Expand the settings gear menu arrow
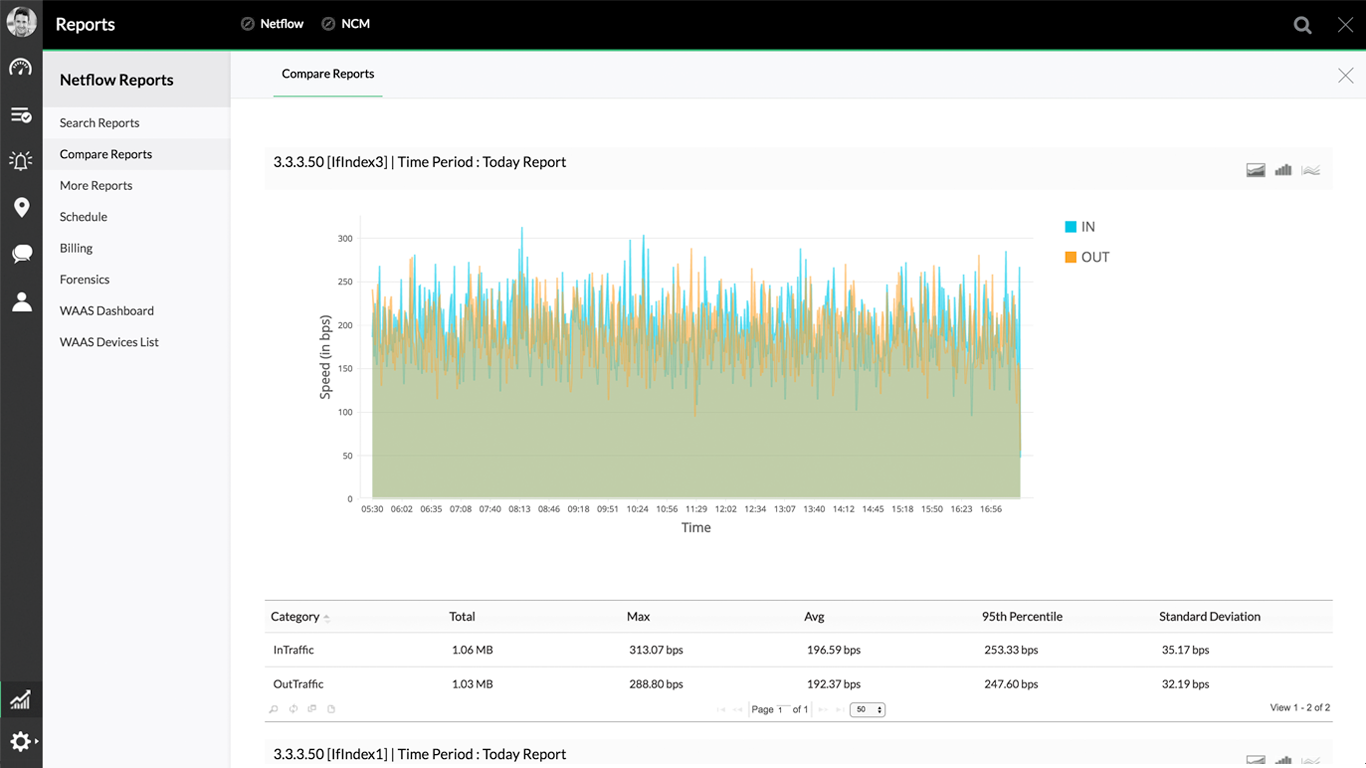Screen dimensions: 1366x768 [x=37, y=742]
